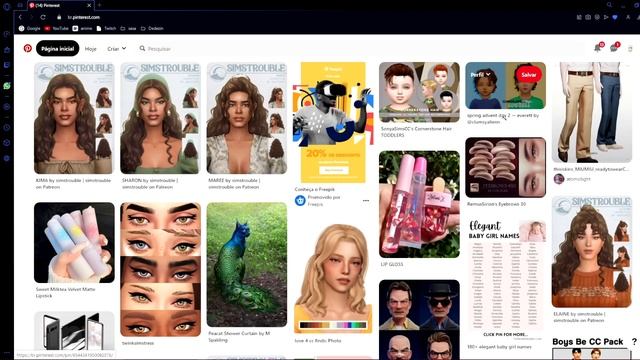Viewport: 640px width, 360px height.
Task: Open the Google bookmark
Action: (30, 29)
